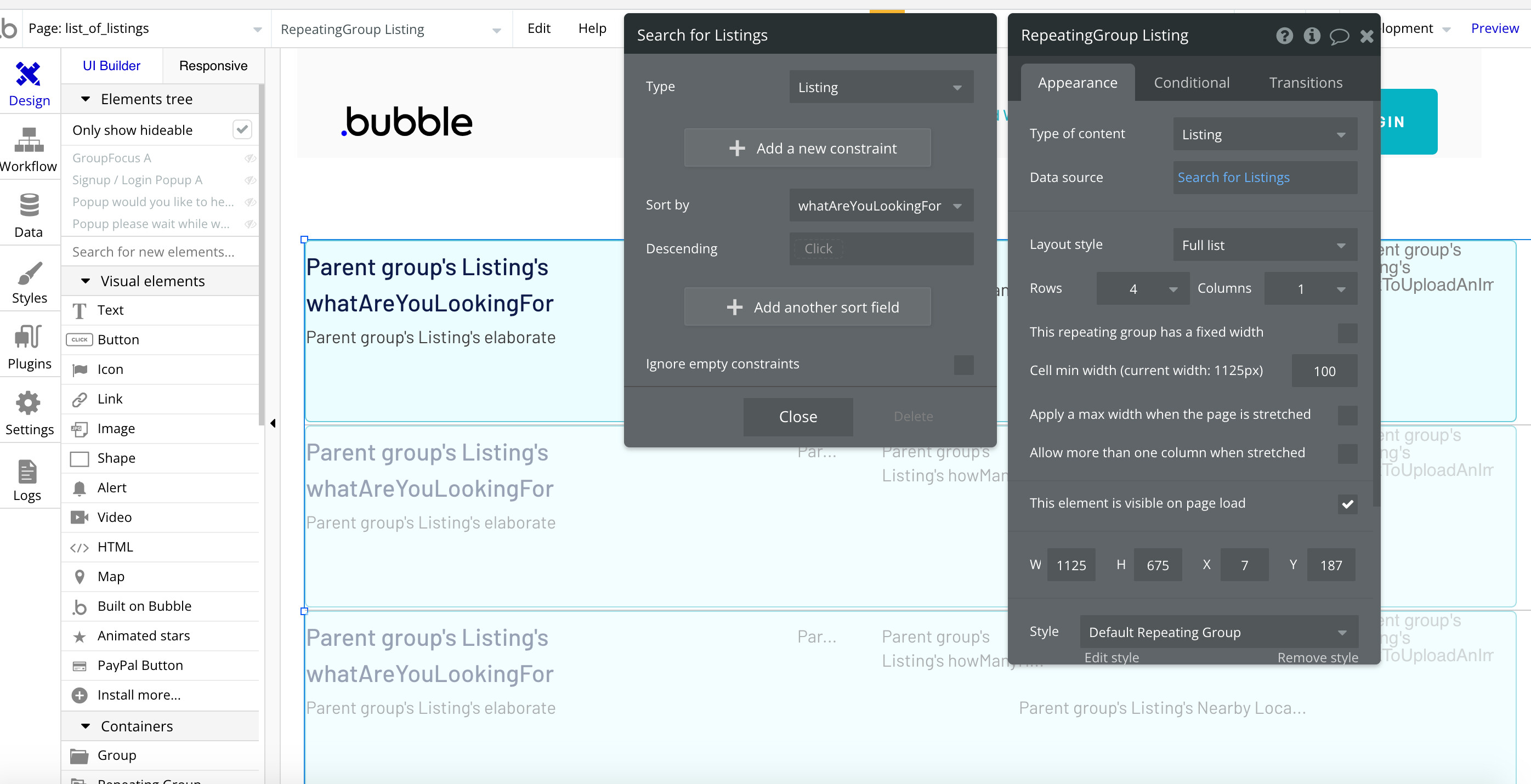The height and width of the screenshot is (784, 1531).
Task: Toggle visibility of GroupFocus A
Action: tap(250, 158)
